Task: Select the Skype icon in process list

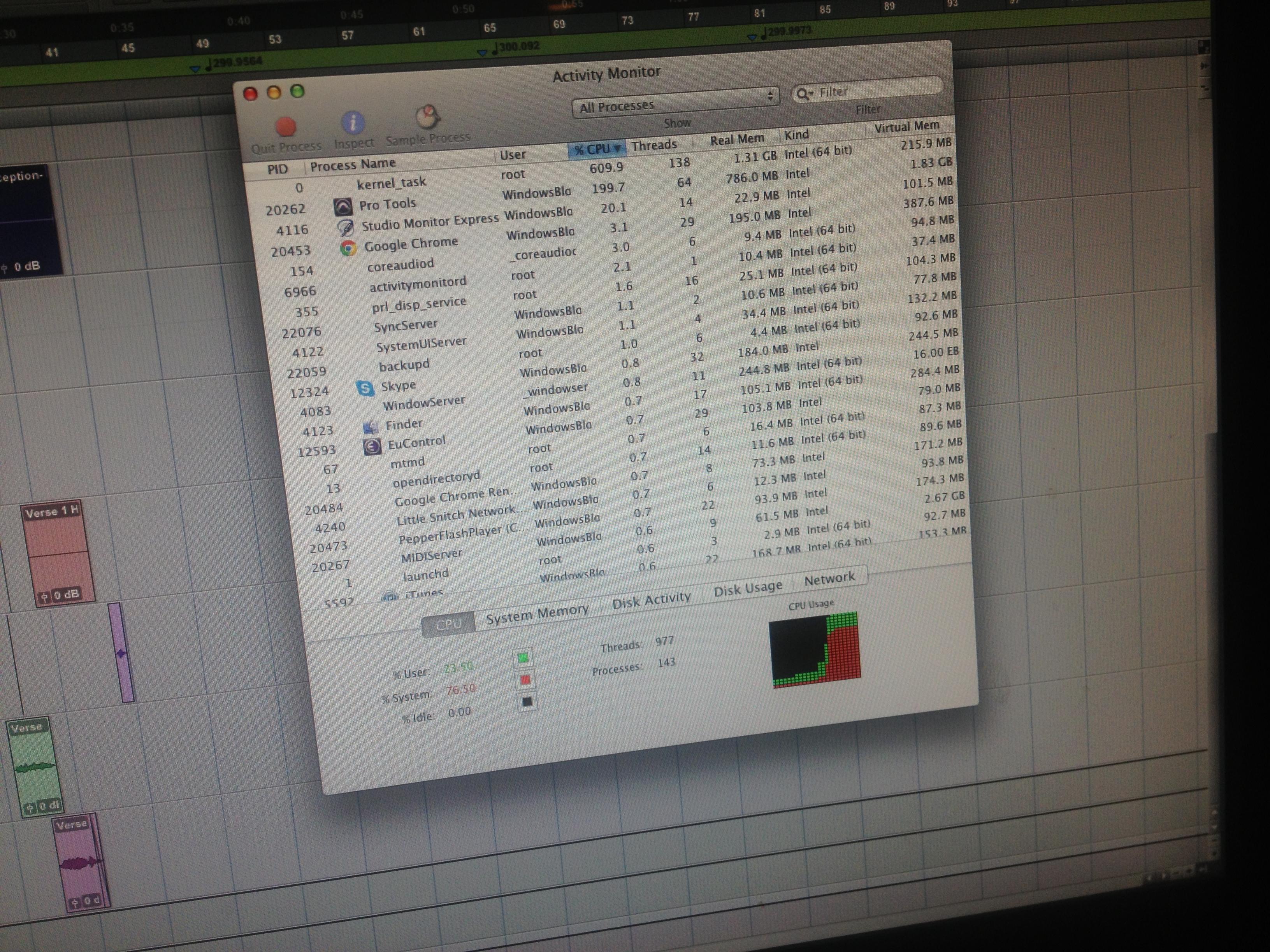Action: (x=365, y=388)
